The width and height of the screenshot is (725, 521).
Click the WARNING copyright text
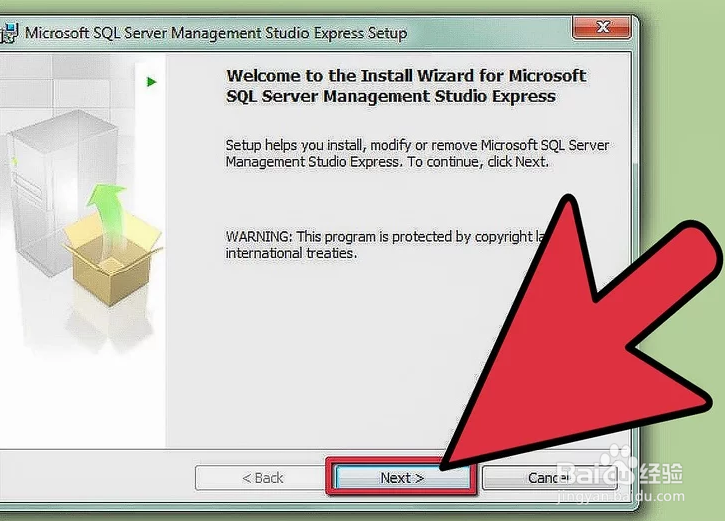(385, 245)
